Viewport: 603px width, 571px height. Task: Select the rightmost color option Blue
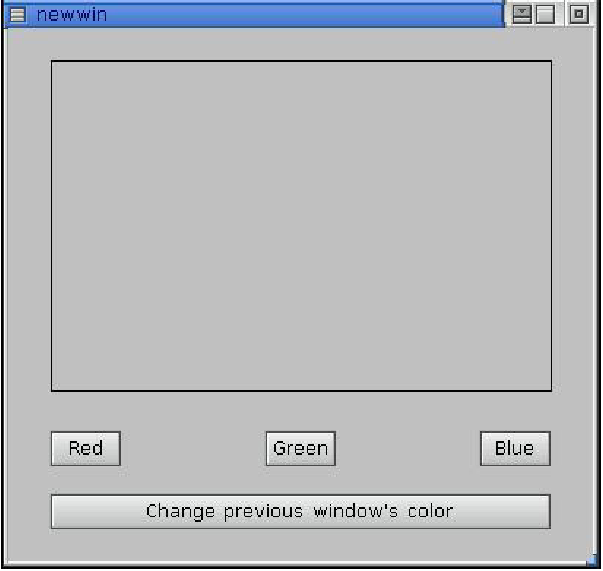[x=515, y=448]
